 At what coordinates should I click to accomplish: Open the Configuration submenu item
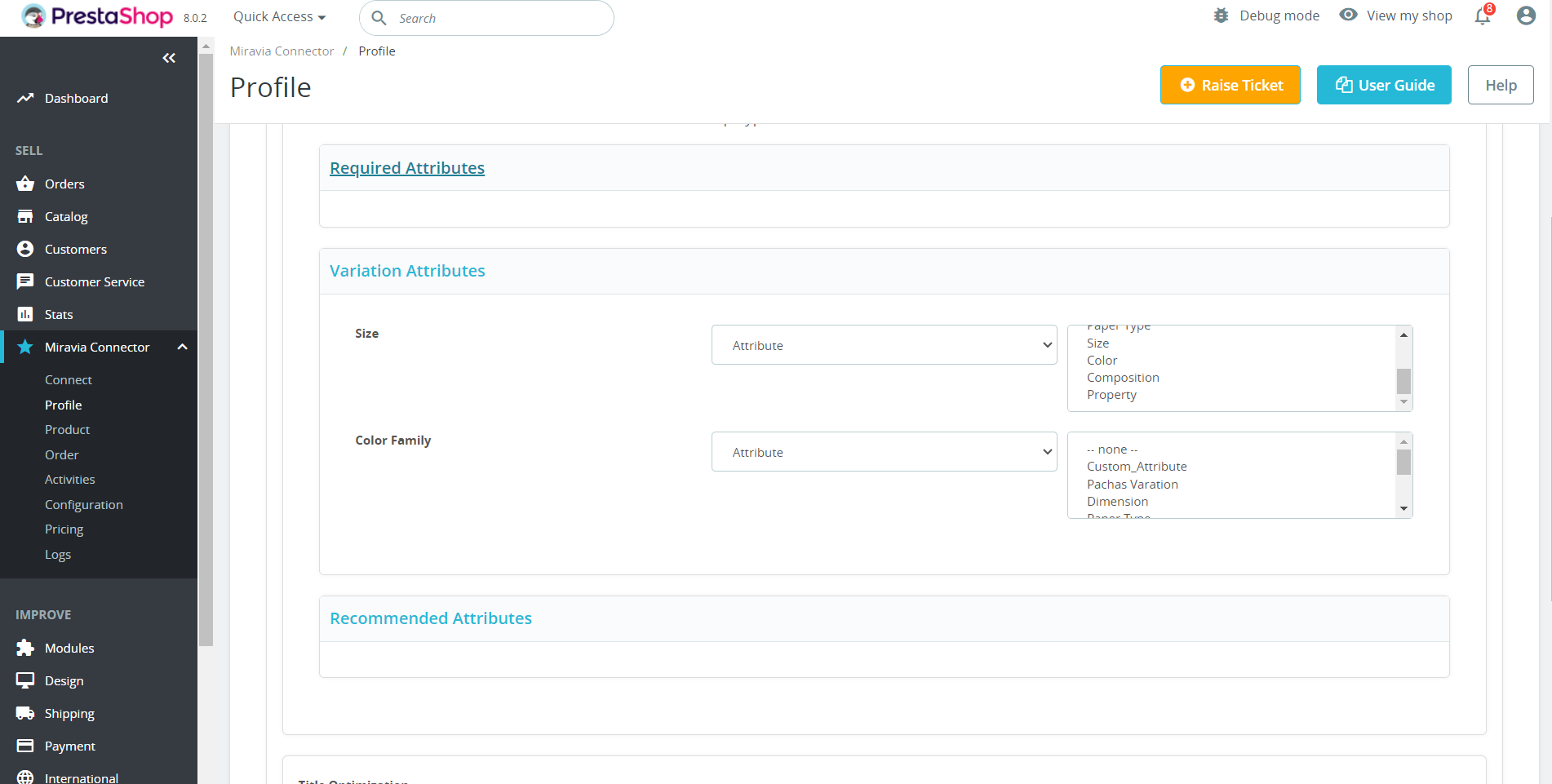(x=84, y=505)
